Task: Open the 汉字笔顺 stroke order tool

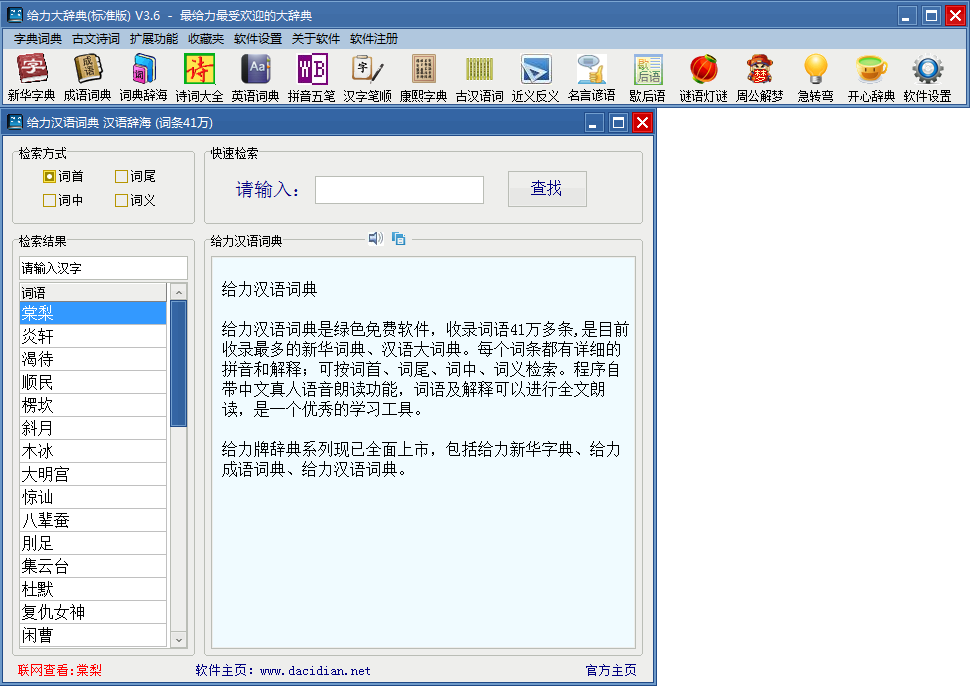Action: coord(367,77)
